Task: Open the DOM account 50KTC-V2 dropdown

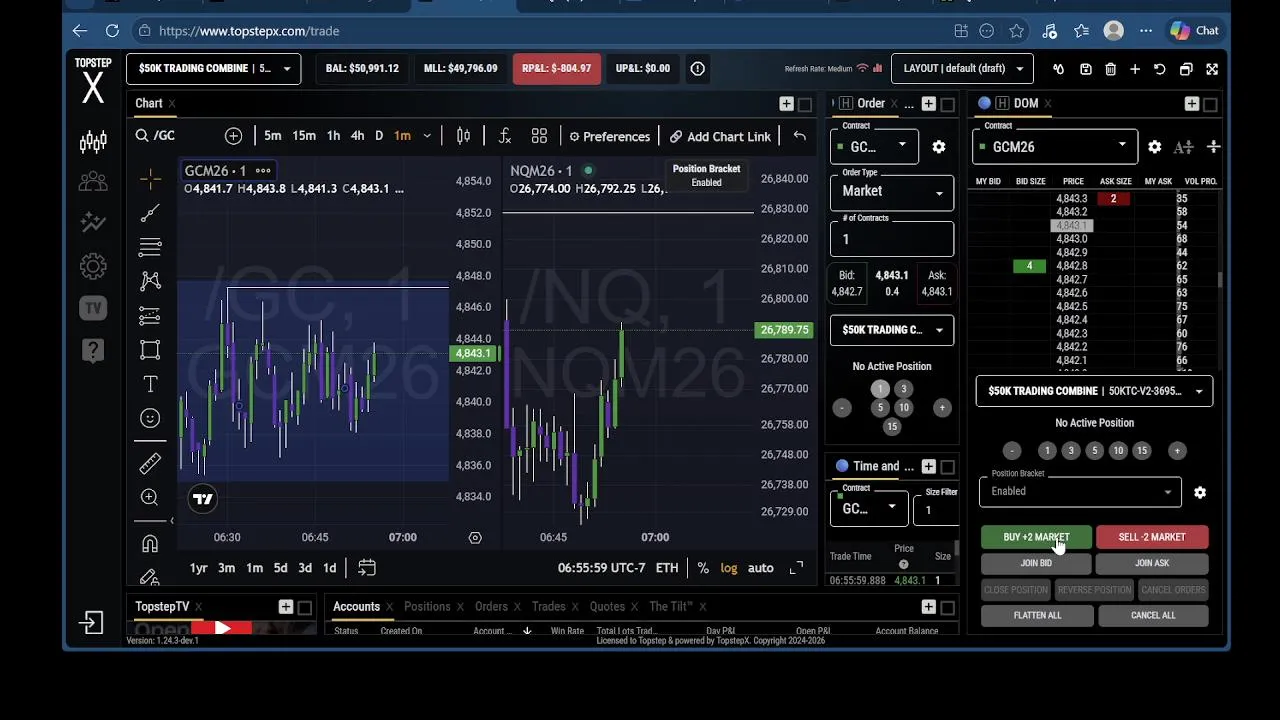Action: click(1095, 391)
